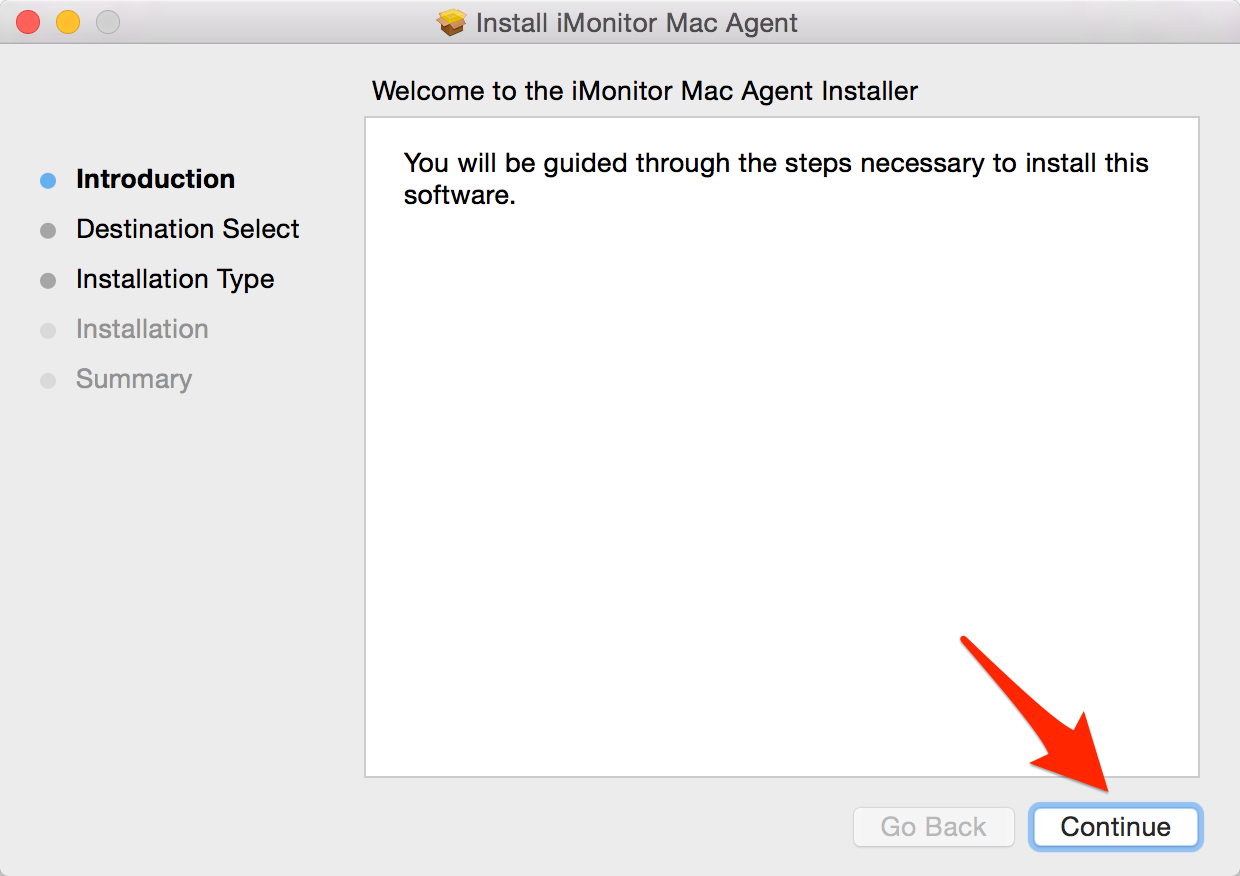Click the disabled gray zoom window button
The image size is (1240, 876).
coord(107,22)
